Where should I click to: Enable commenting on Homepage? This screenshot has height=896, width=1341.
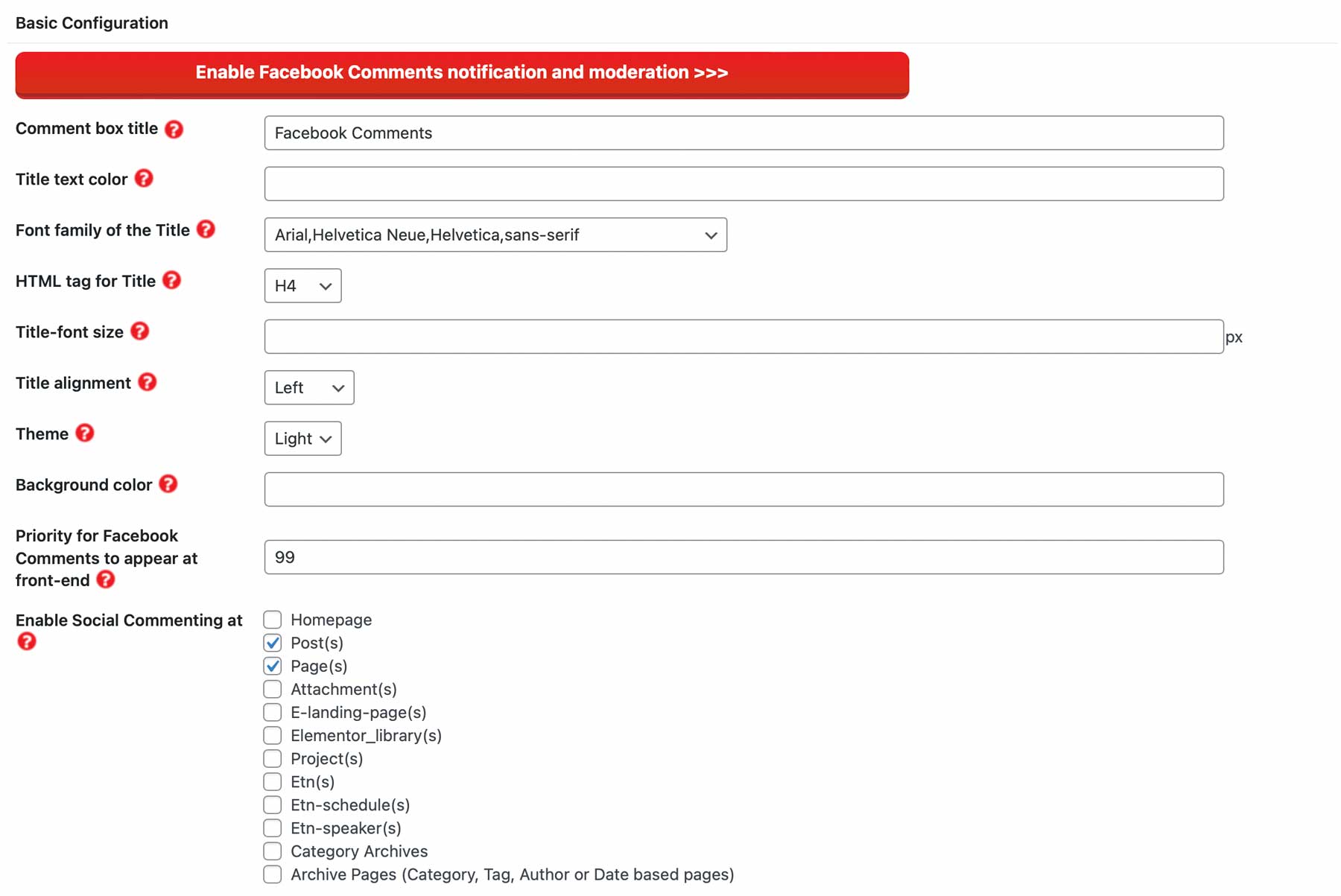point(272,619)
